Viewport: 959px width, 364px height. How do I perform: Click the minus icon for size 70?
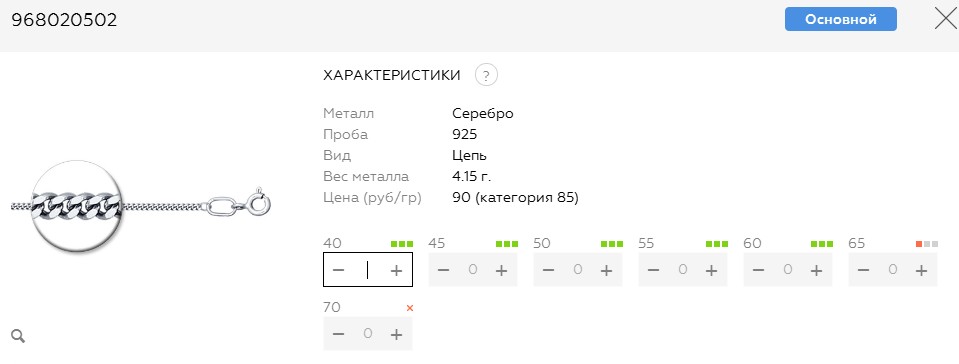(339, 334)
